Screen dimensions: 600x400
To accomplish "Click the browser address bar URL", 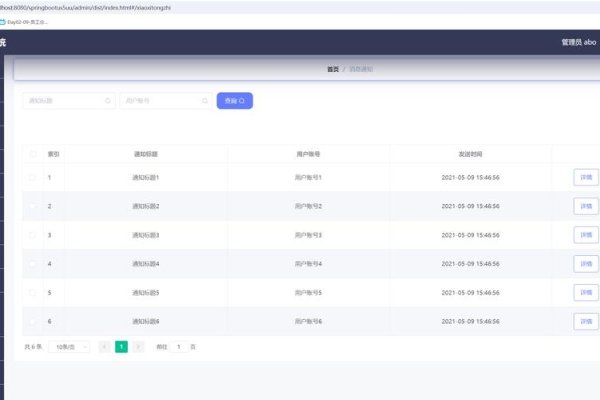I will (x=85, y=8).
